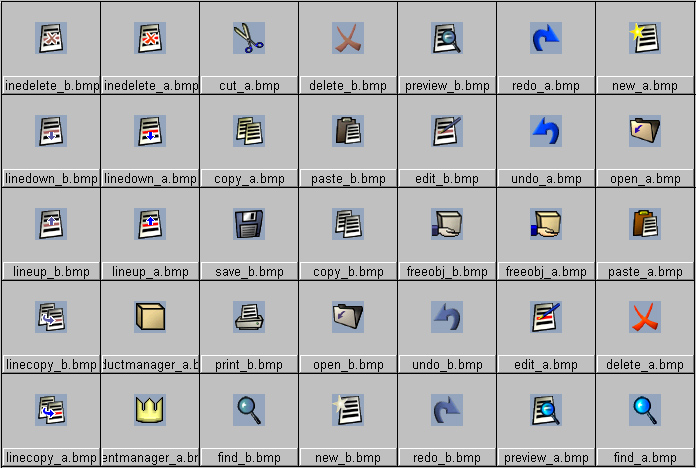Click the freeobj_a.bmp box-in-hand icon
696x468 pixels.
[546, 224]
